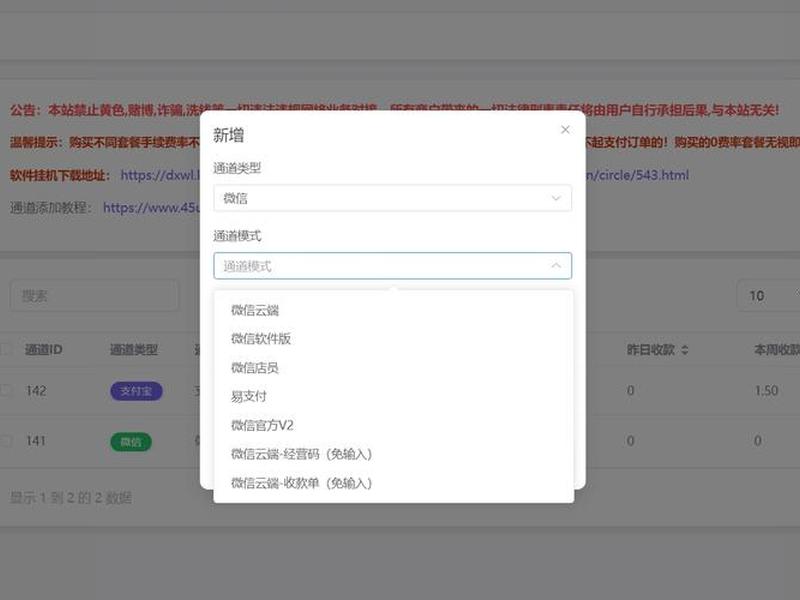Image resolution: width=800 pixels, height=600 pixels.
Task: Sort by 昨日收款 column arrows
Action: tap(685, 350)
